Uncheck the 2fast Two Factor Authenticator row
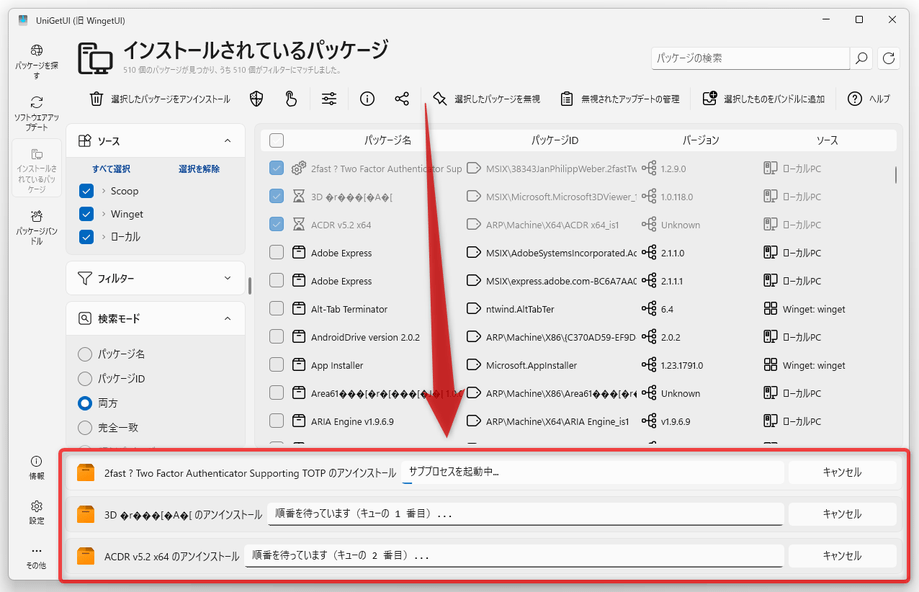 [x=276, y=168]
